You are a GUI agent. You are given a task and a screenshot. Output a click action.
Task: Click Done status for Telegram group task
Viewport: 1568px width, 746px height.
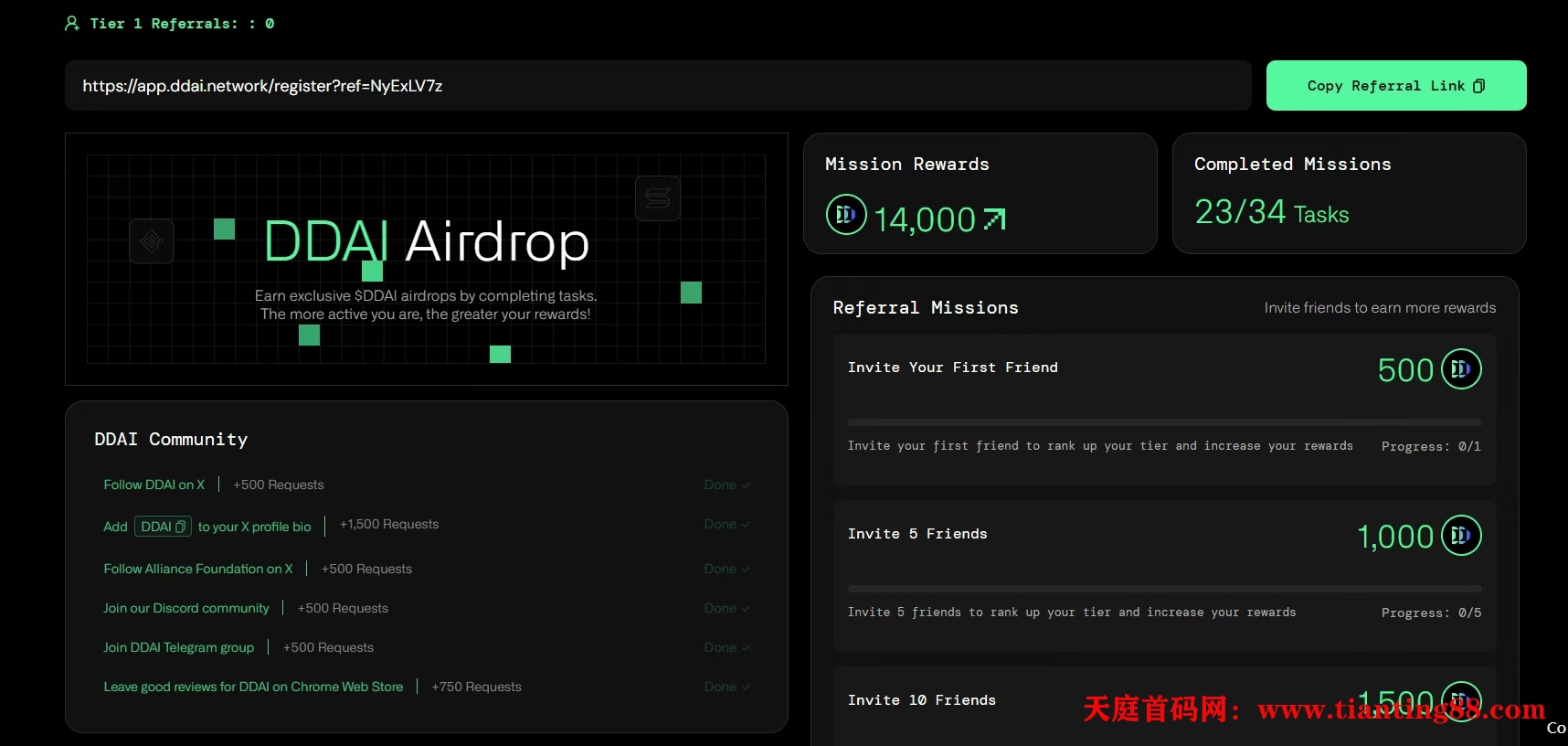[726, 647]
